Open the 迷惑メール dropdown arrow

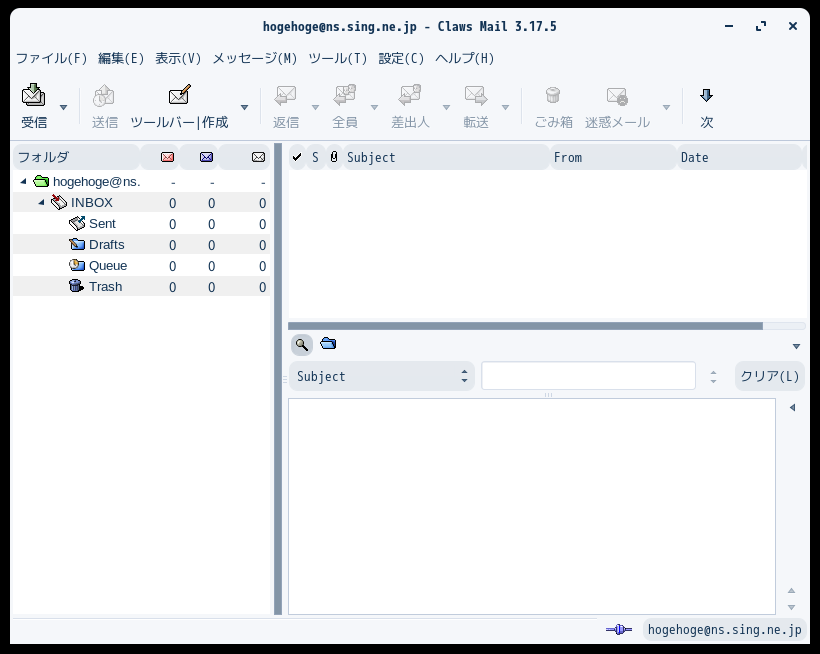[666, 107]
